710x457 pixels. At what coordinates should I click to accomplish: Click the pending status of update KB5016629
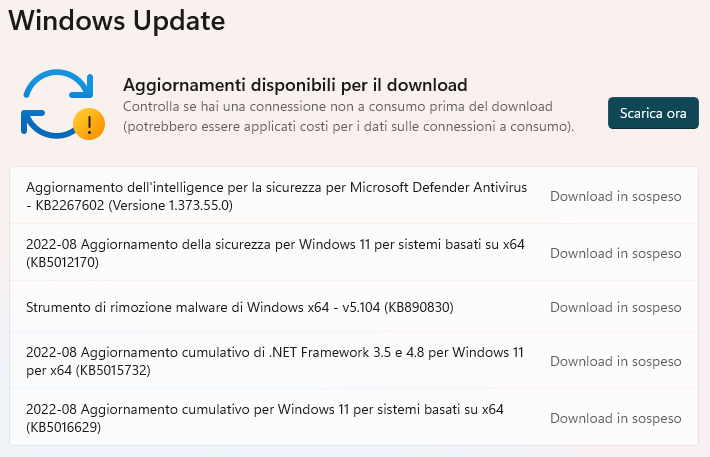(x=615, y=418)
